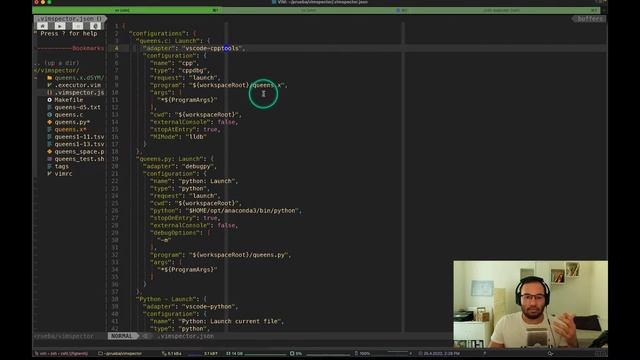Click the anaconda3 python path value
The height and width of the screenshot is (360, 640).
click(x=242, y=211)
